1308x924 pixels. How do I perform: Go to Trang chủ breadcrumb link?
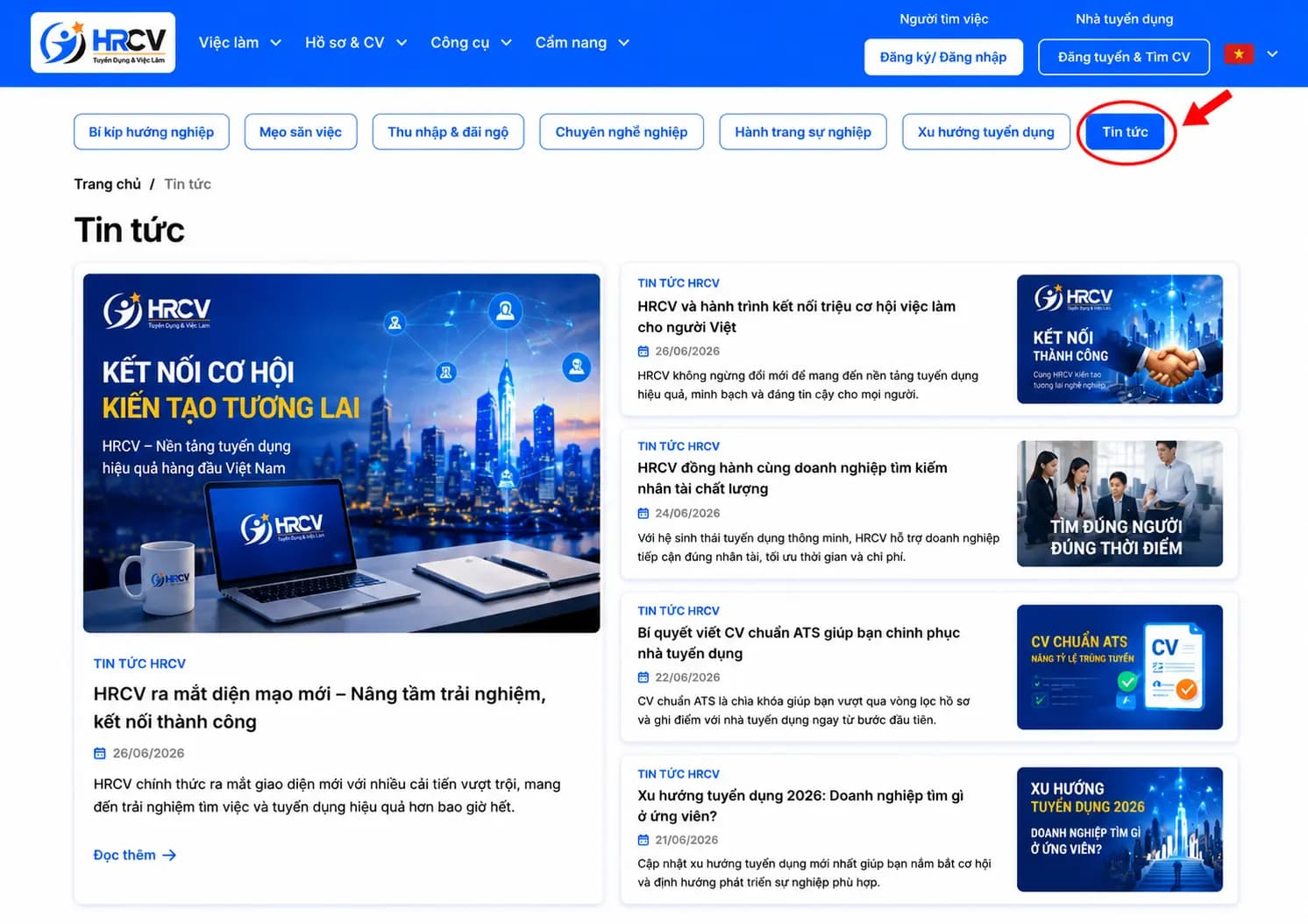coord(107,184)
